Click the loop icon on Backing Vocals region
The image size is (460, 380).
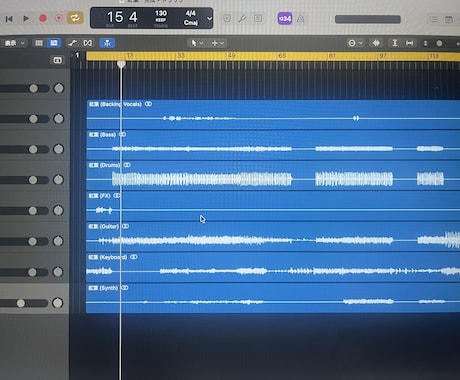click(148, 104)
